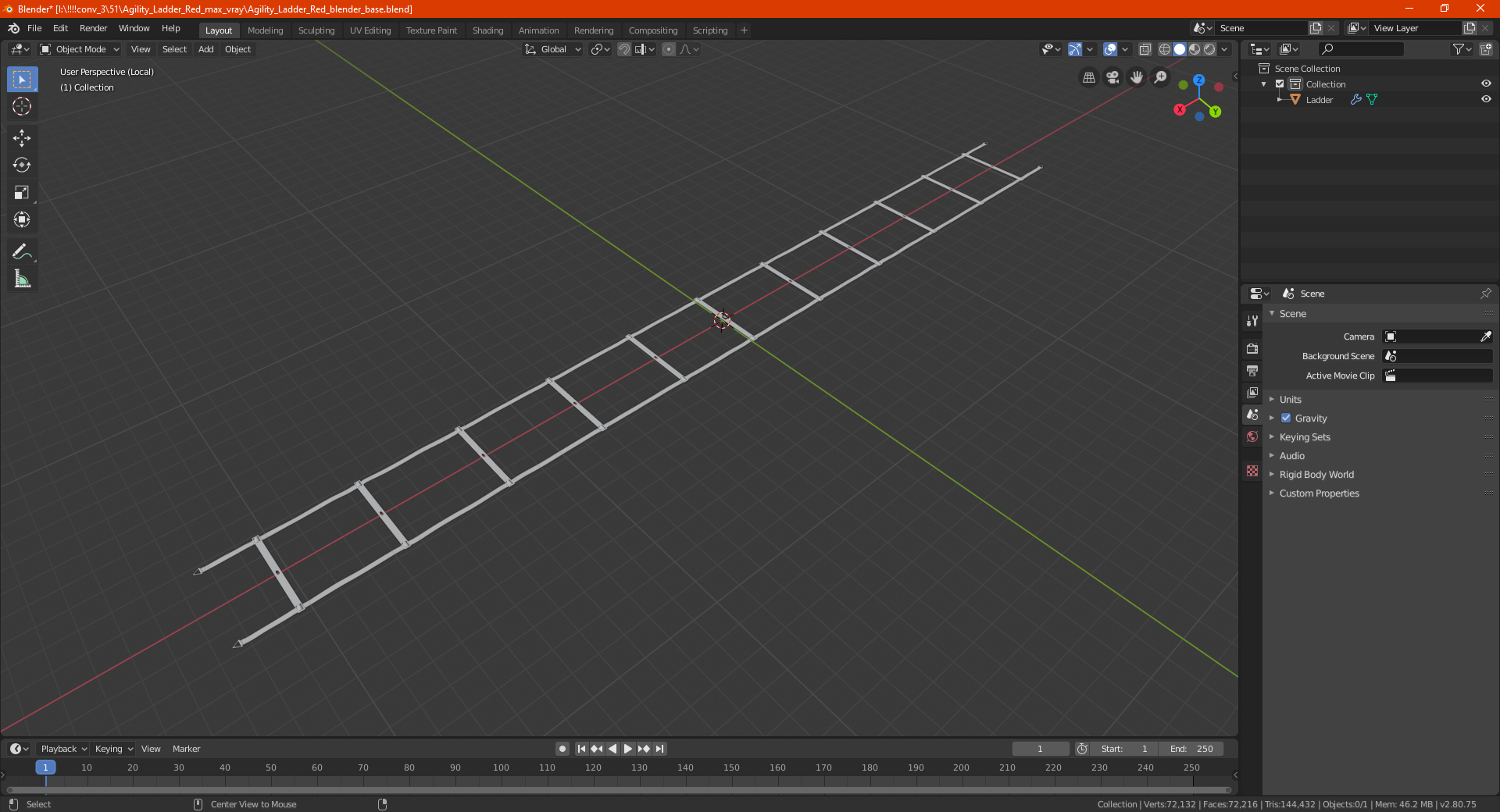Click the zoom view magnifier icon
Screen dimensions: 1500x812
click(1161, 77)
